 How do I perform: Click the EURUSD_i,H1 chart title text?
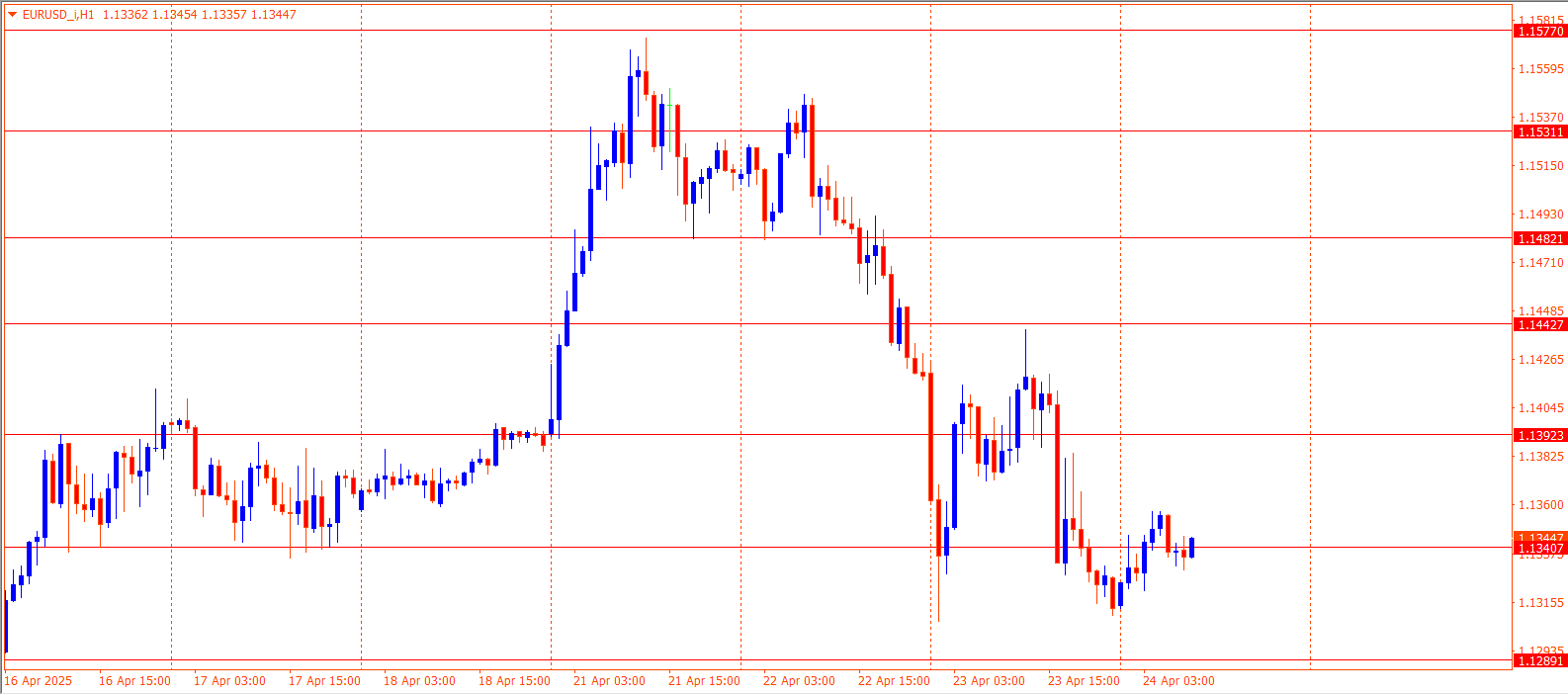click(58, 15)
